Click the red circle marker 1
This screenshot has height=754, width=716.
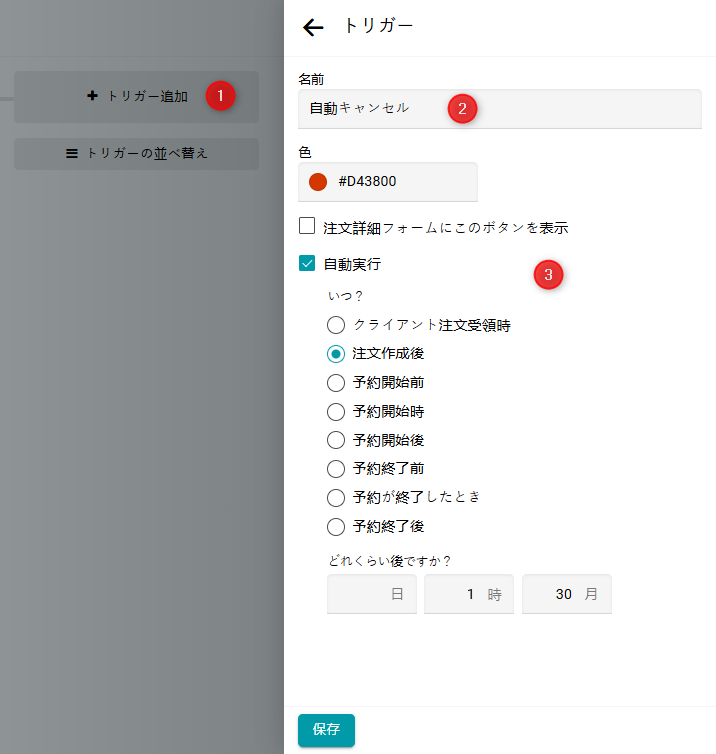coord(220,96)
